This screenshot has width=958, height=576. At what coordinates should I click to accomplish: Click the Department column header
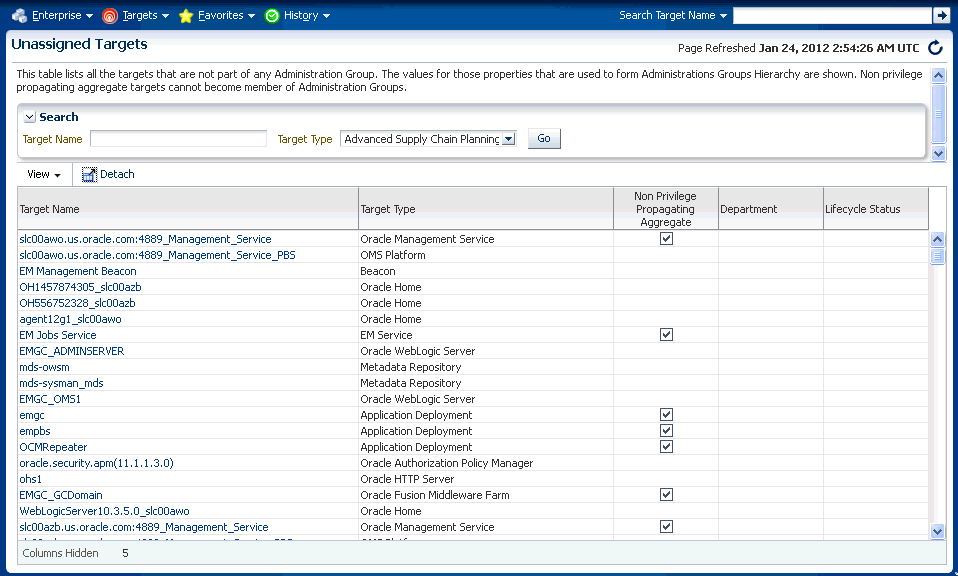(770, 209)
